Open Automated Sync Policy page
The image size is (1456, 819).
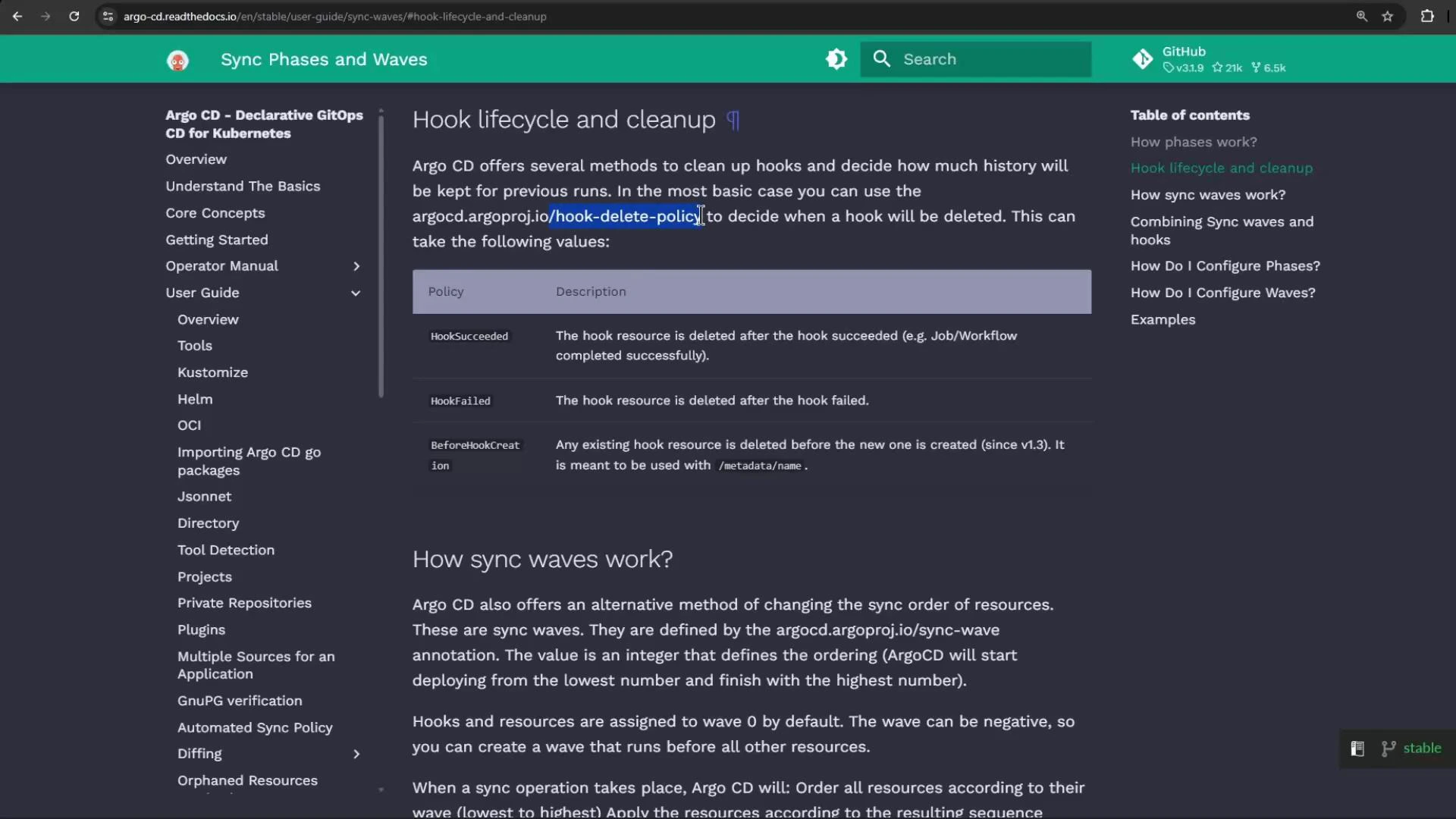pyautogui.click(x=255, y=728)
